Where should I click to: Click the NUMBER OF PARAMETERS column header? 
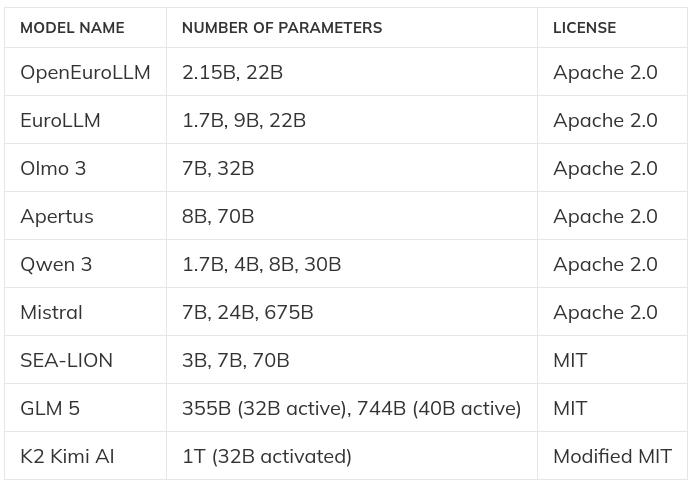281,28
